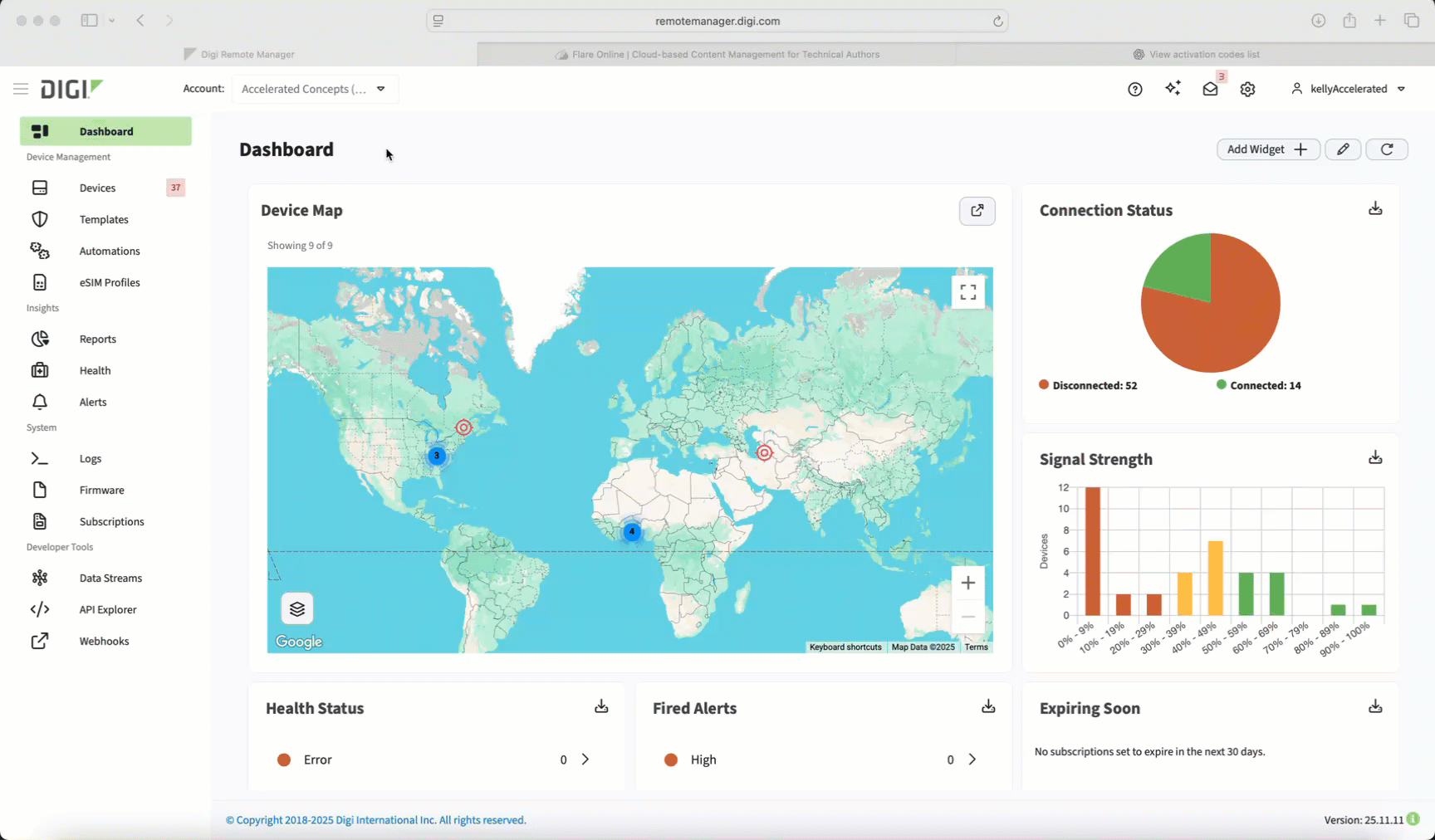The image size is (1435, 840).
Task: Toggle the hamburger sidebar menu
Action: coord(21,89)
